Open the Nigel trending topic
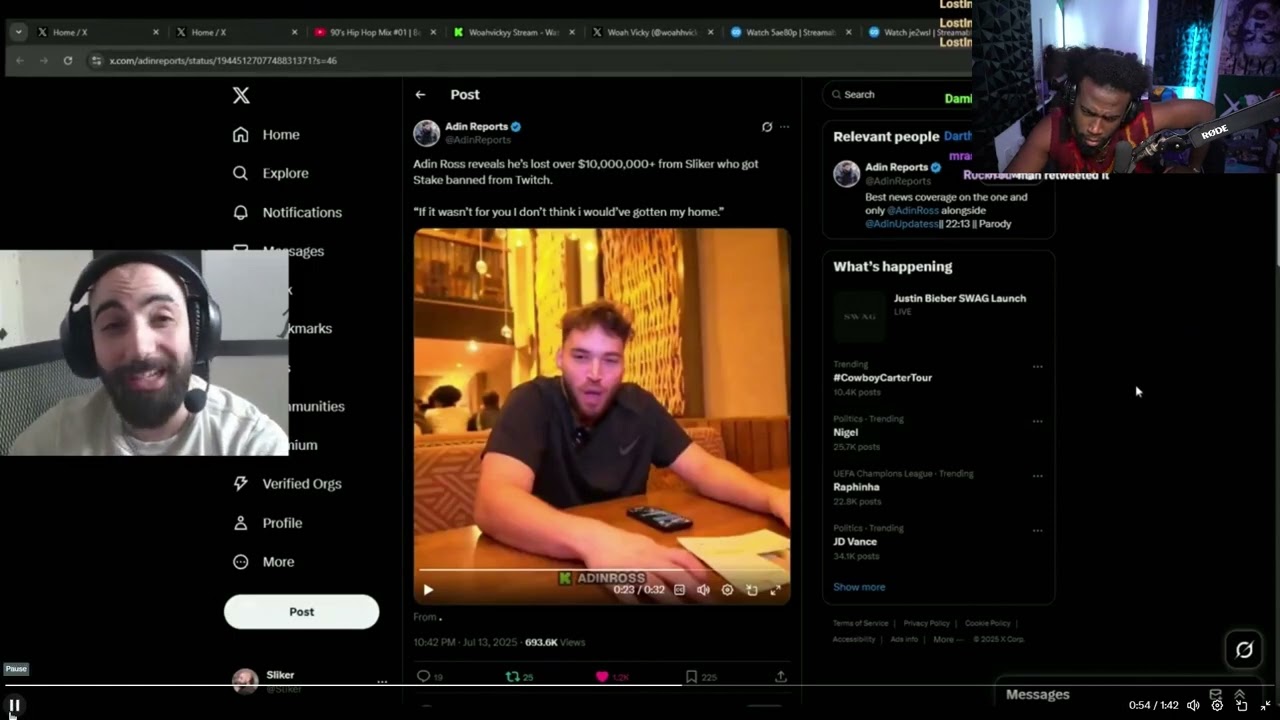Viewport: 1280px width, 720px height. tap(845, 432)
